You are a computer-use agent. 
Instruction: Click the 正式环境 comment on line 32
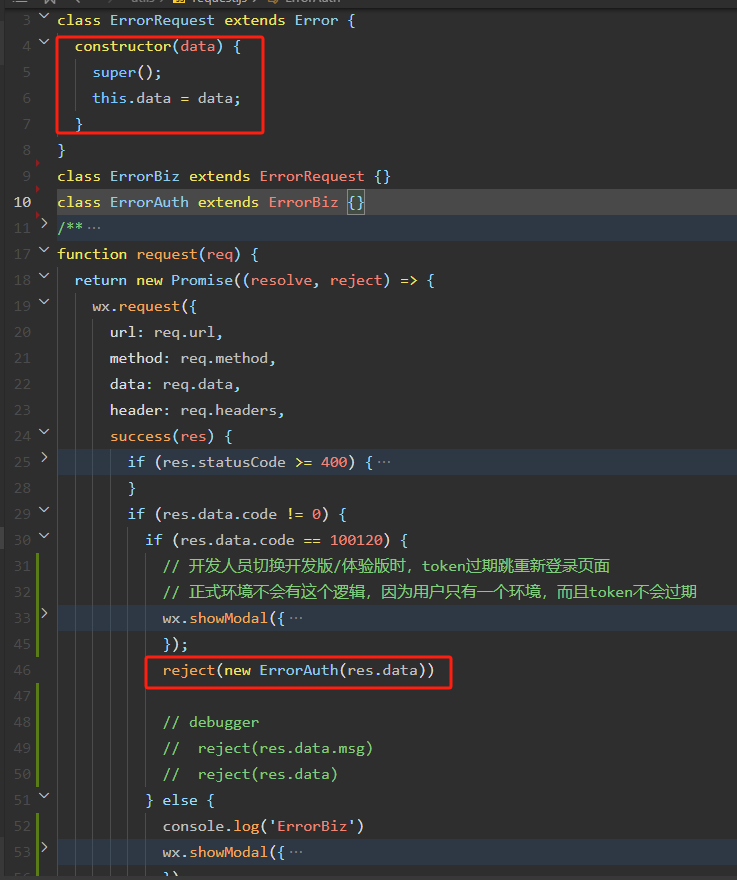click(x=429, y=592)
